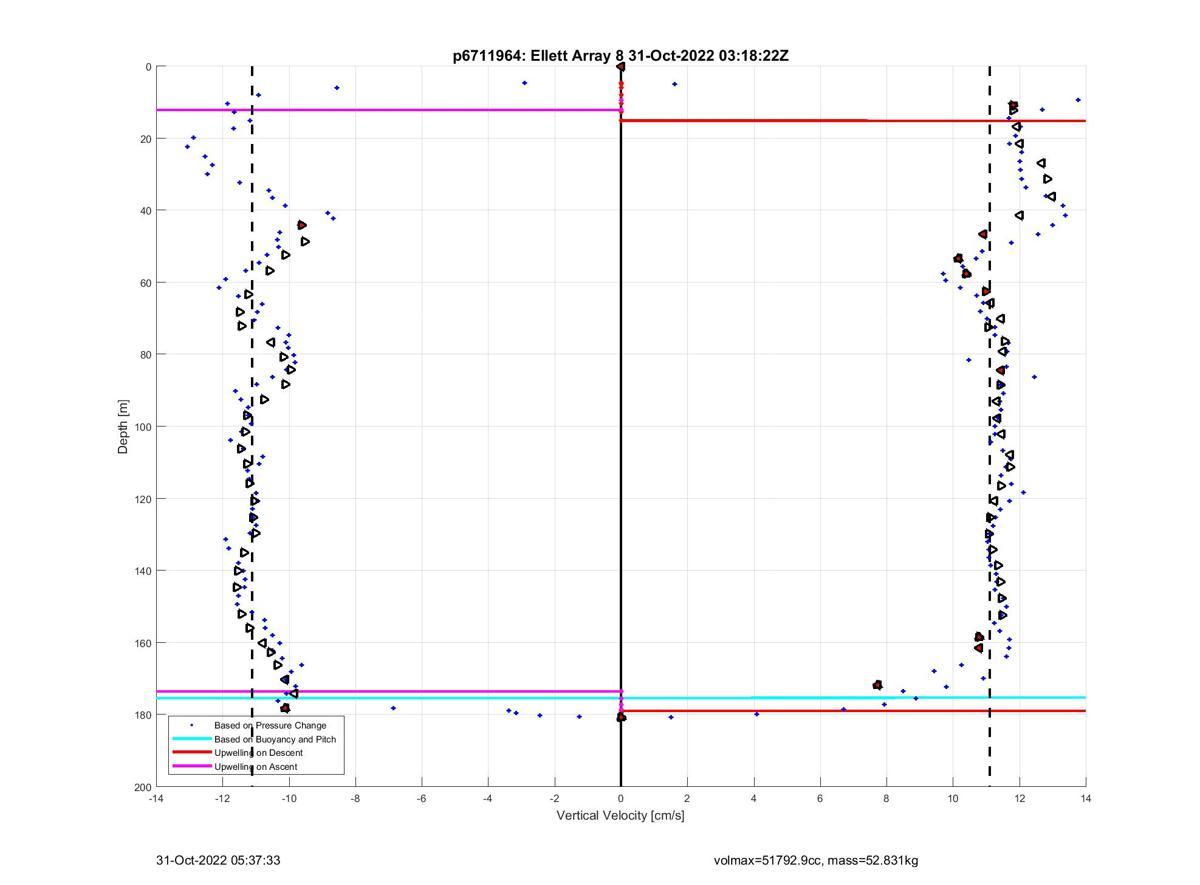Click y-axis tick label 200
The image size is (1200, 885).
pyautogui.click(x=142, y=787)
